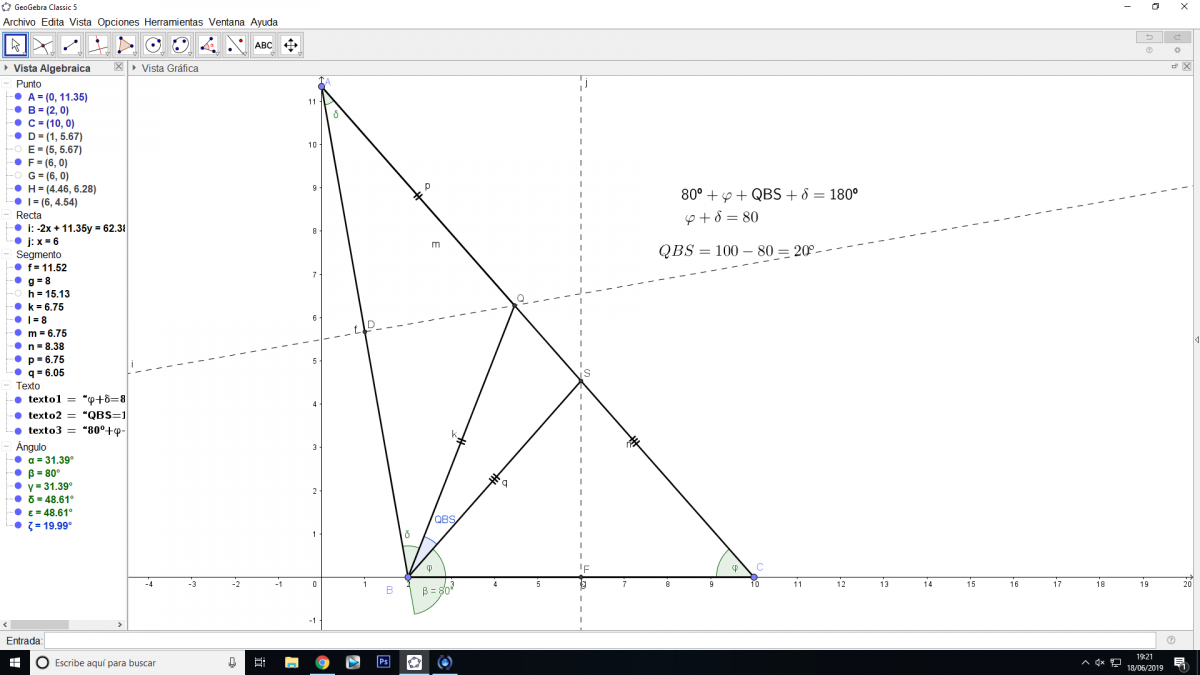Collapse the Ángulo group
Screen dimensions: 1200x675
click(x=7, y=447)
